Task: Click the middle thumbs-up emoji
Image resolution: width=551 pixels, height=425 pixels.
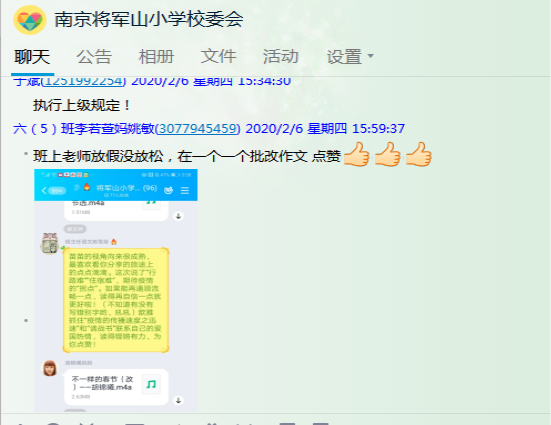Action: [x=388, y=154]
